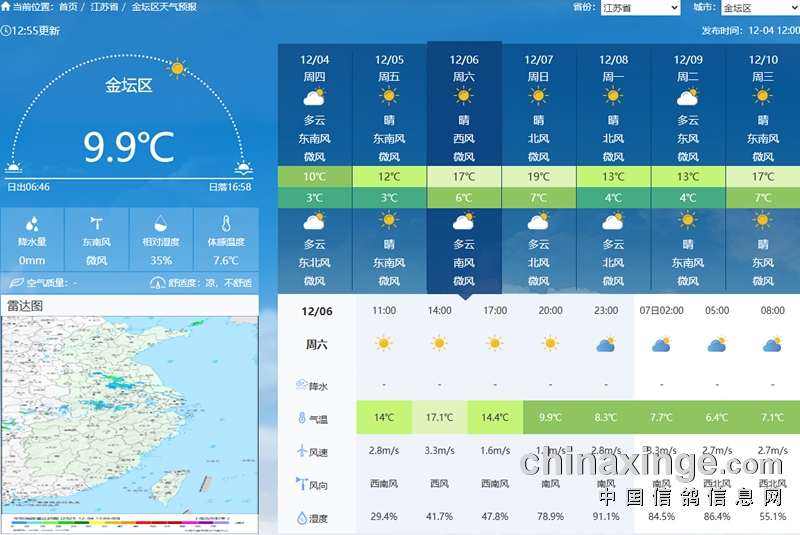Click the 气温 thermometer row icon
800x535 pixels.
coord(301,418)
